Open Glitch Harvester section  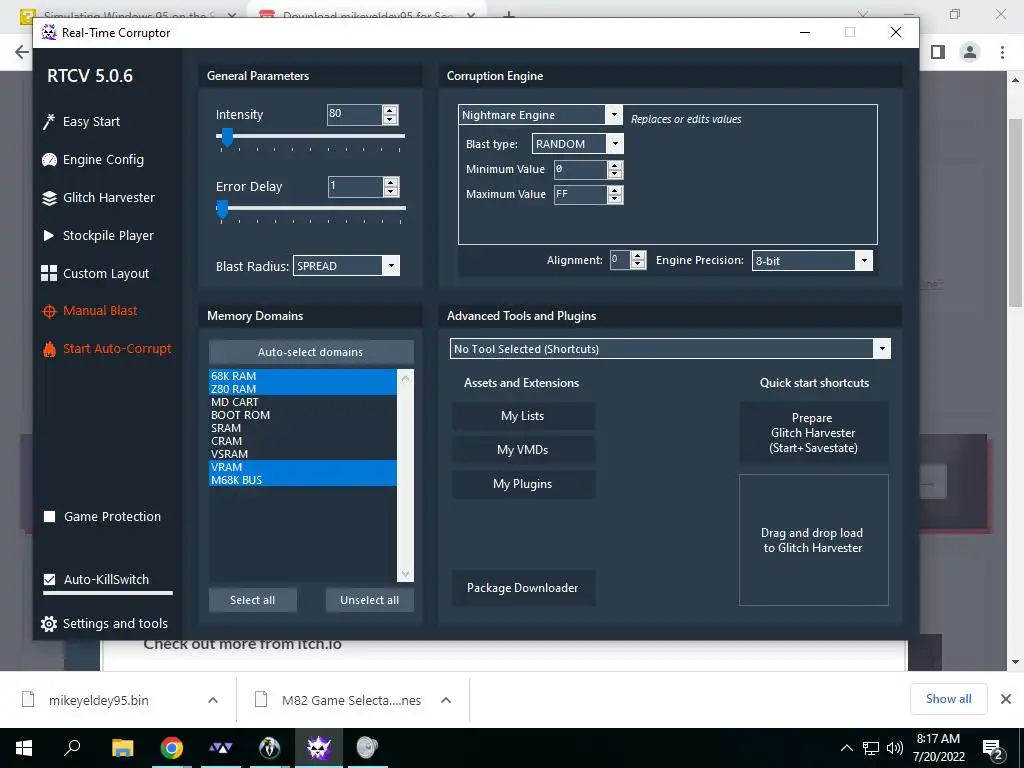click(x=108, y=198)
